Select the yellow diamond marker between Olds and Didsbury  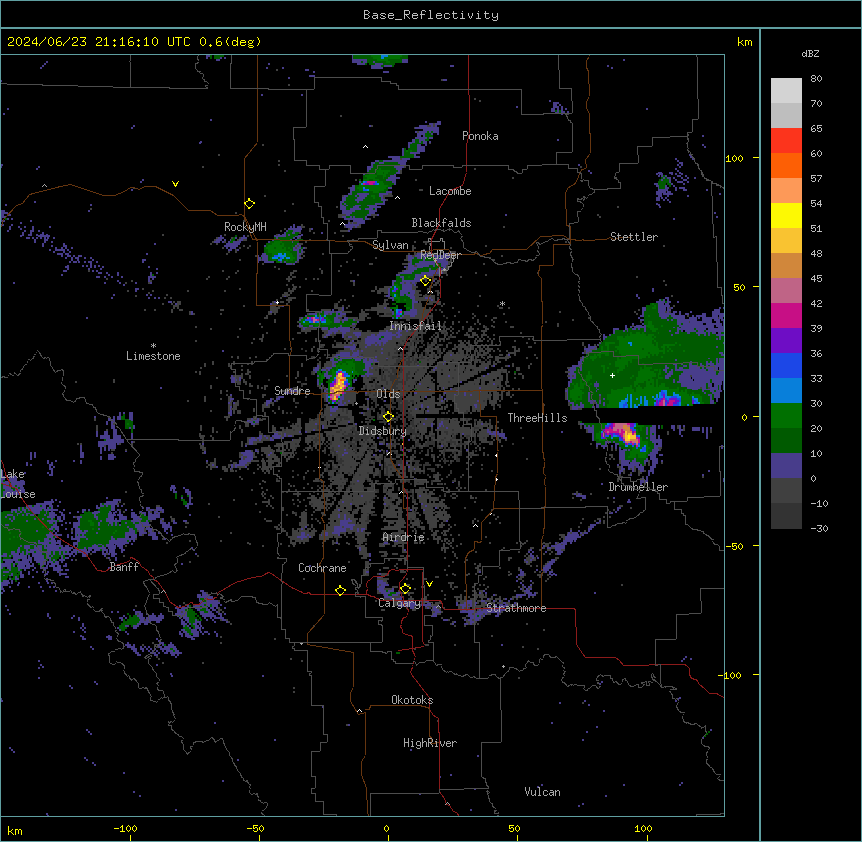pyautogui.click(x=388, y=417)
